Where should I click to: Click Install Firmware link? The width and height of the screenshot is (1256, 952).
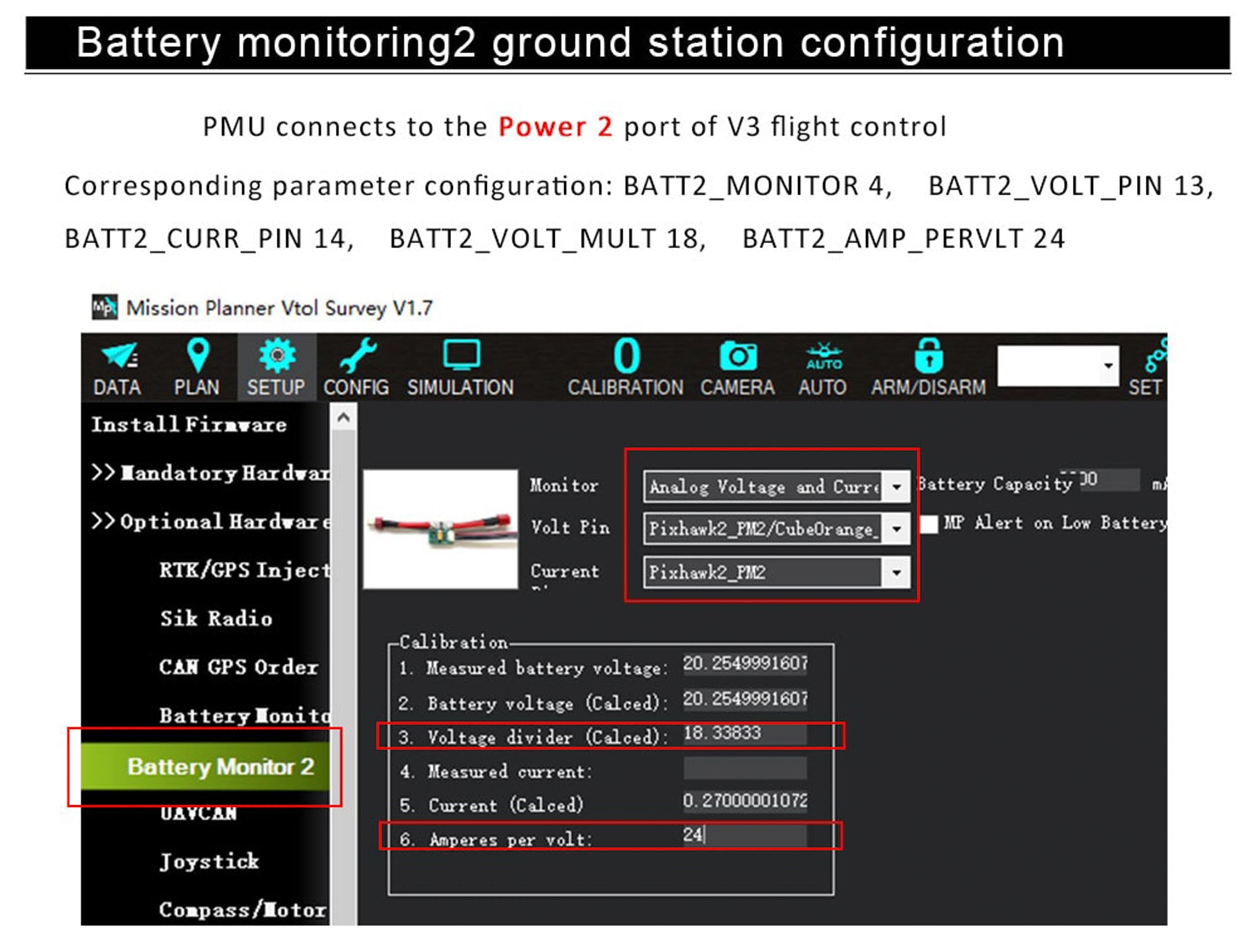pyautogui.click(x=189, y=424)
